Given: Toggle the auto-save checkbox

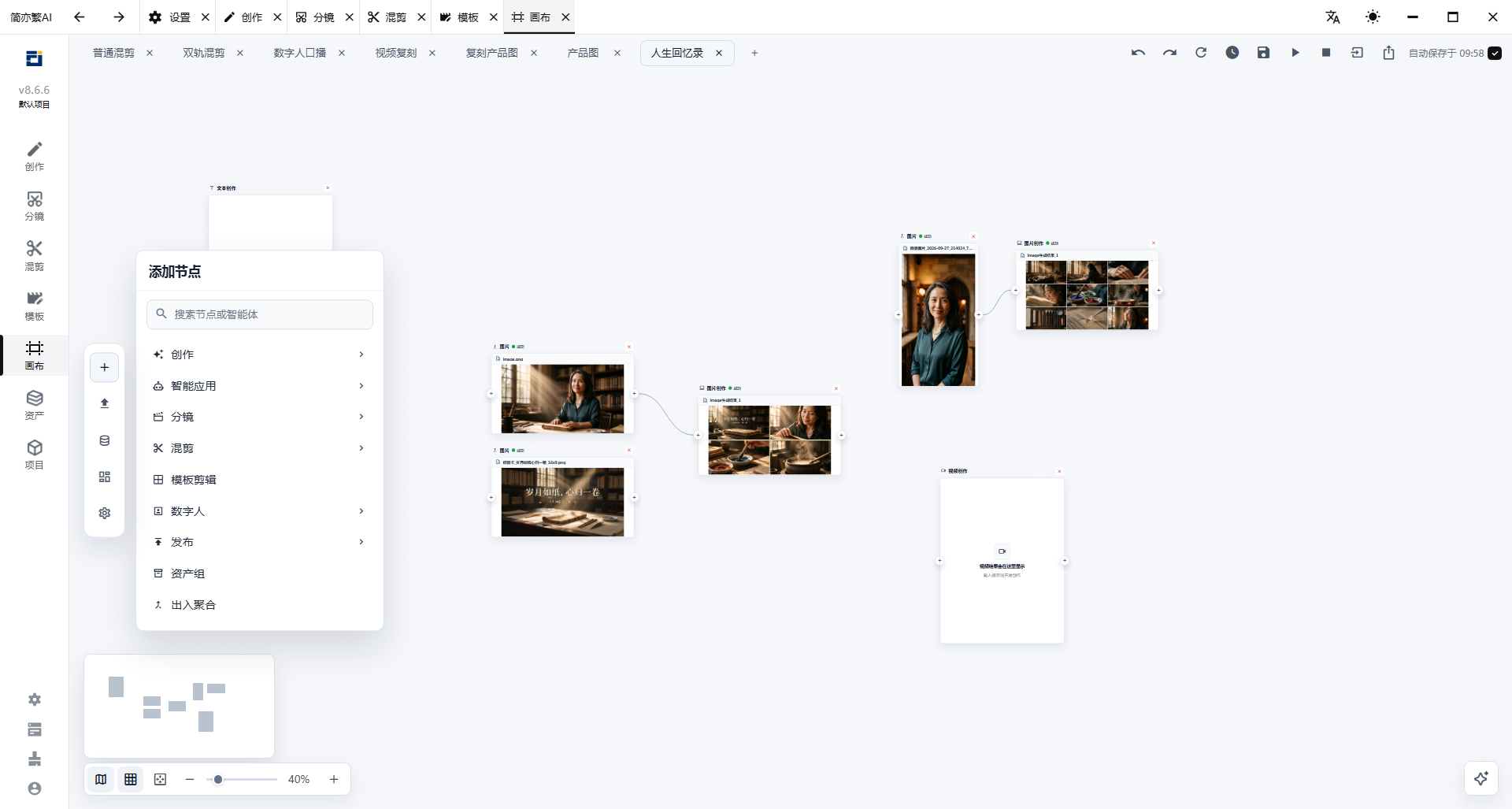Looking at the screenshot, I should pyautogui.click(x=1495, y=54).
